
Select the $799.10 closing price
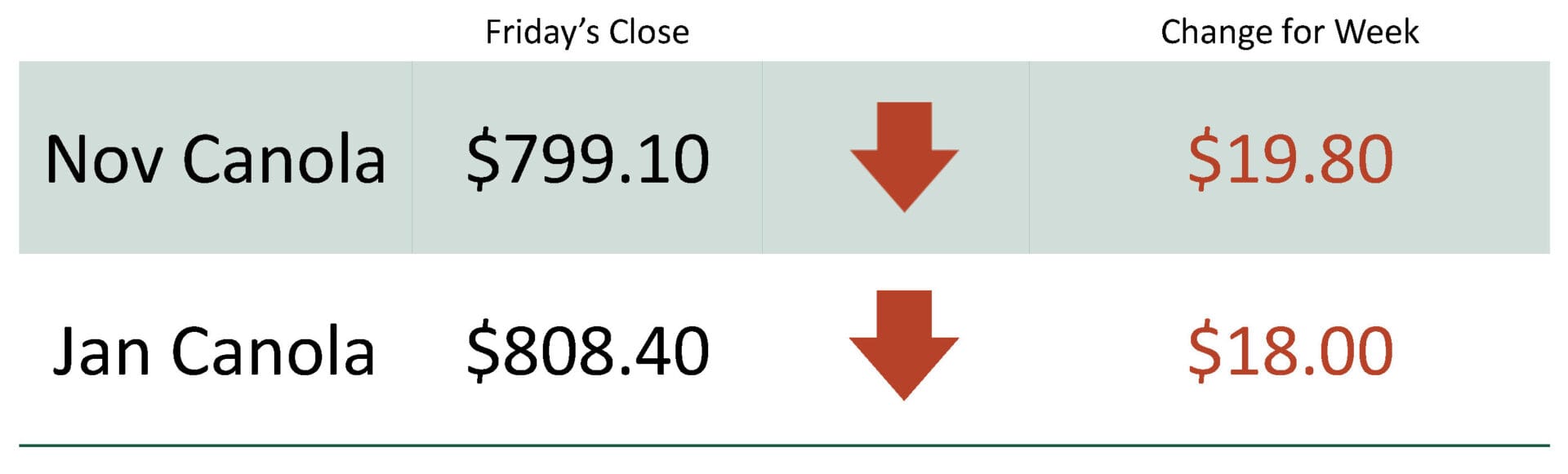588,159
